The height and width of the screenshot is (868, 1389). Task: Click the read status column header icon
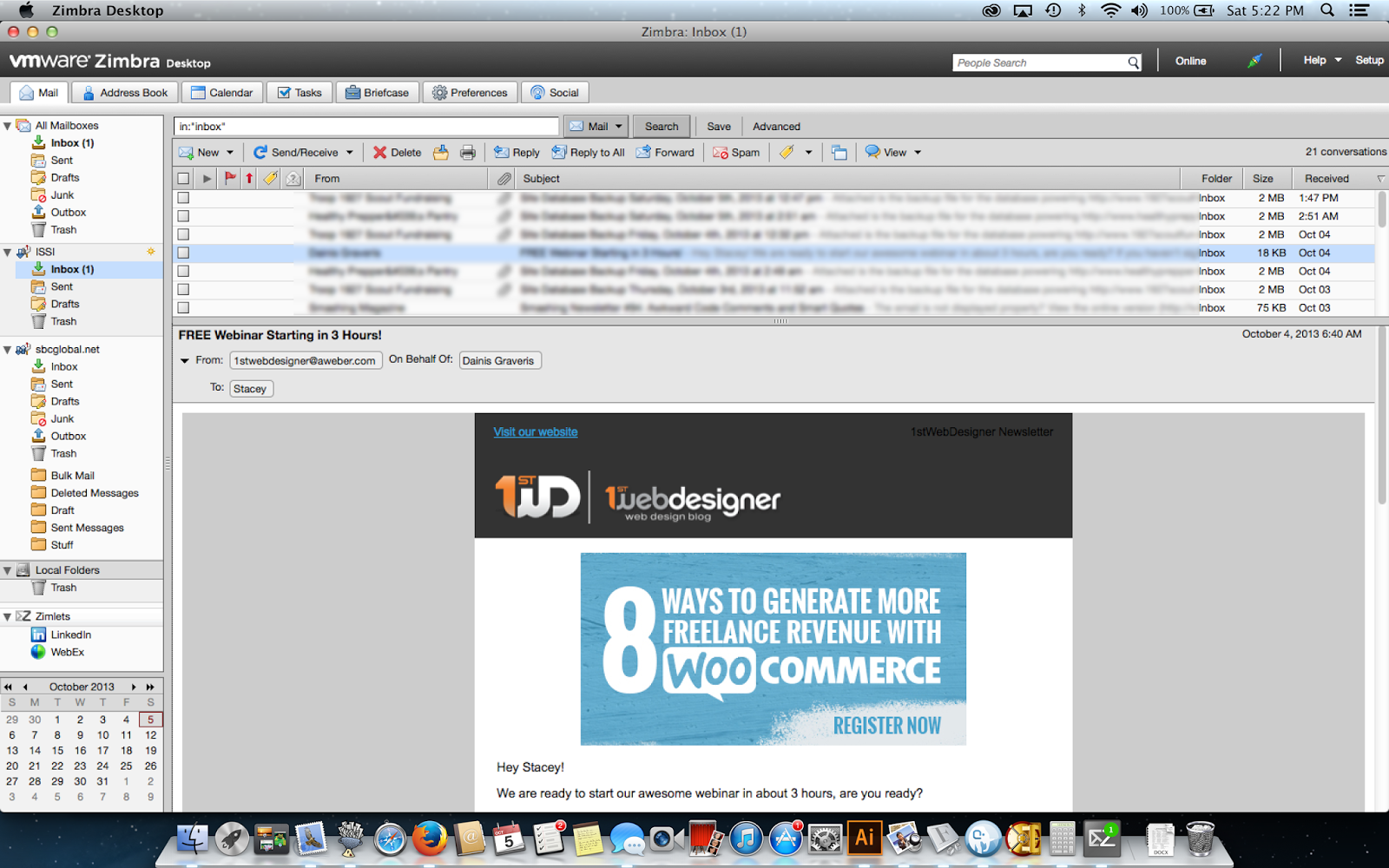point(293,179)
